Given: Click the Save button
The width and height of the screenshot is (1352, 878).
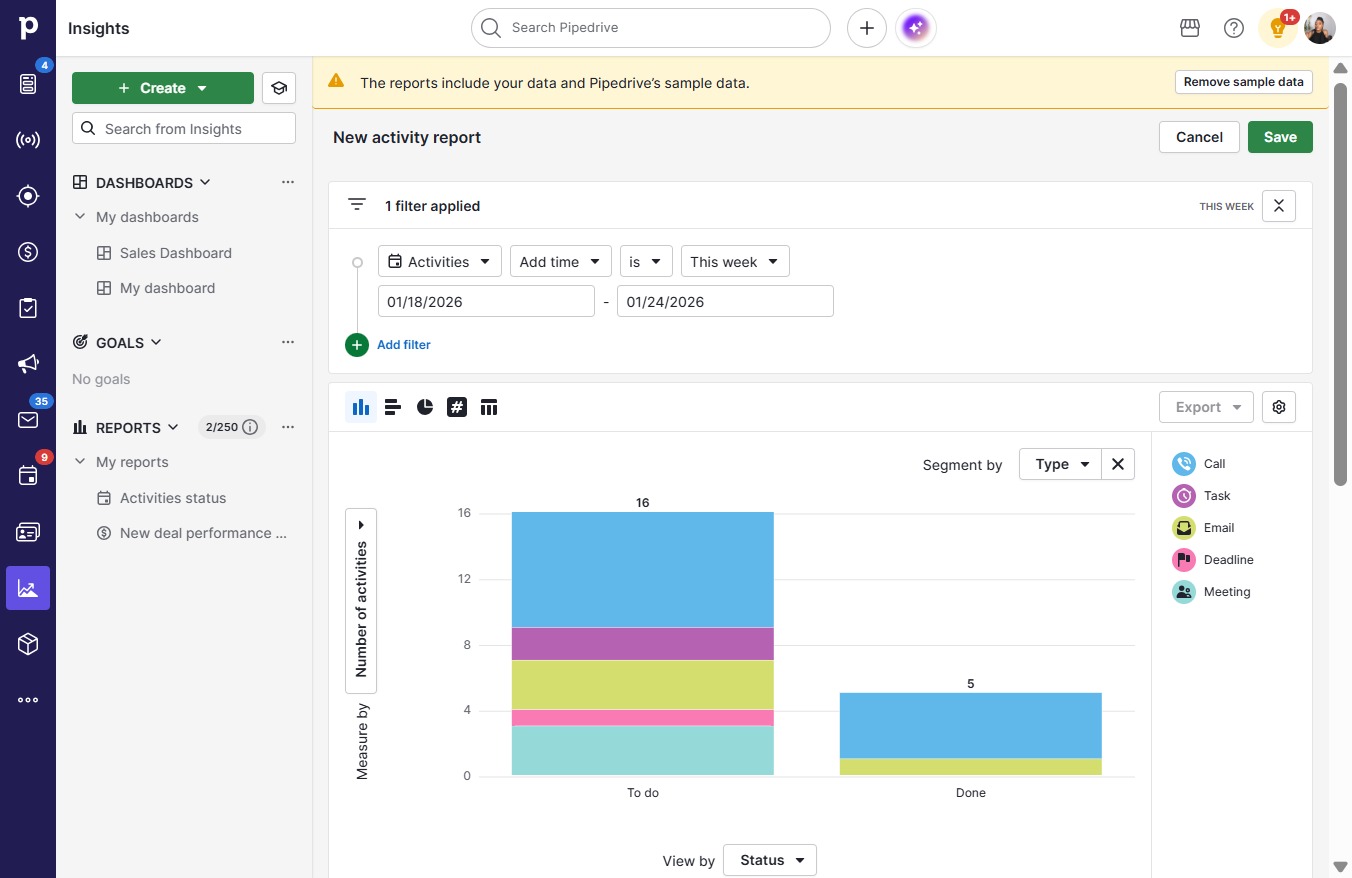Looking at the screenshot, I should click(1280, 137).
